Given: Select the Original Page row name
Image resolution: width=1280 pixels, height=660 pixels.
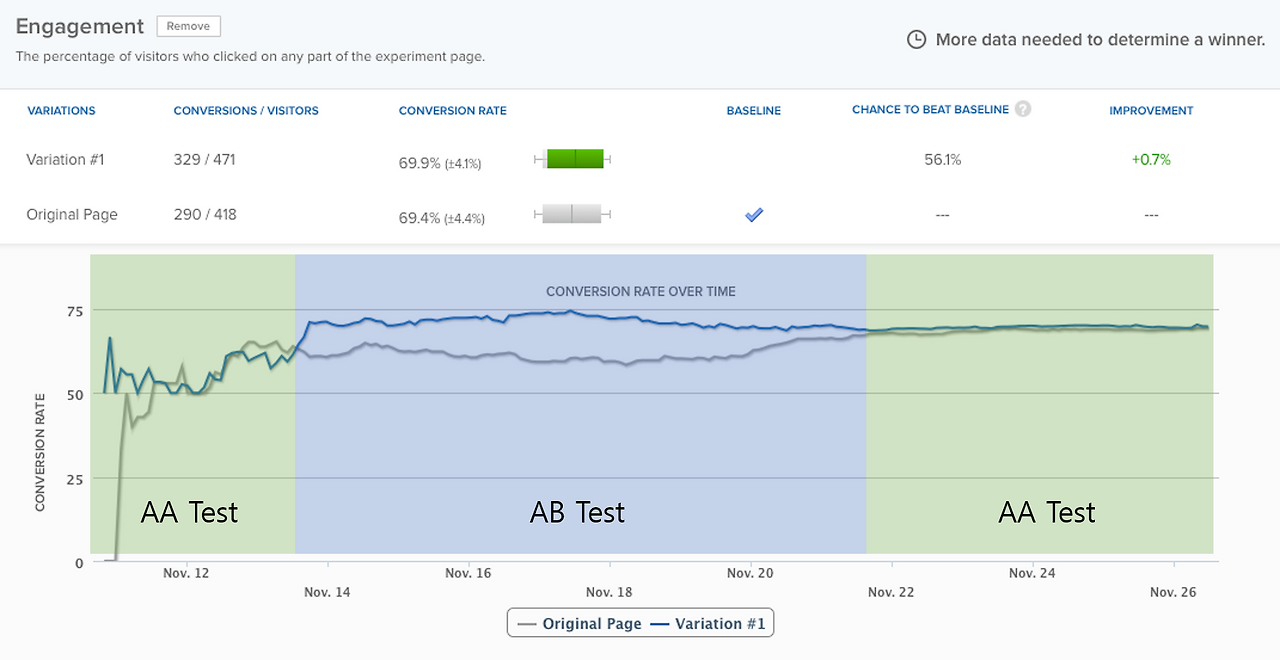Looking at the screenshot, I should [x=72, y=215].
